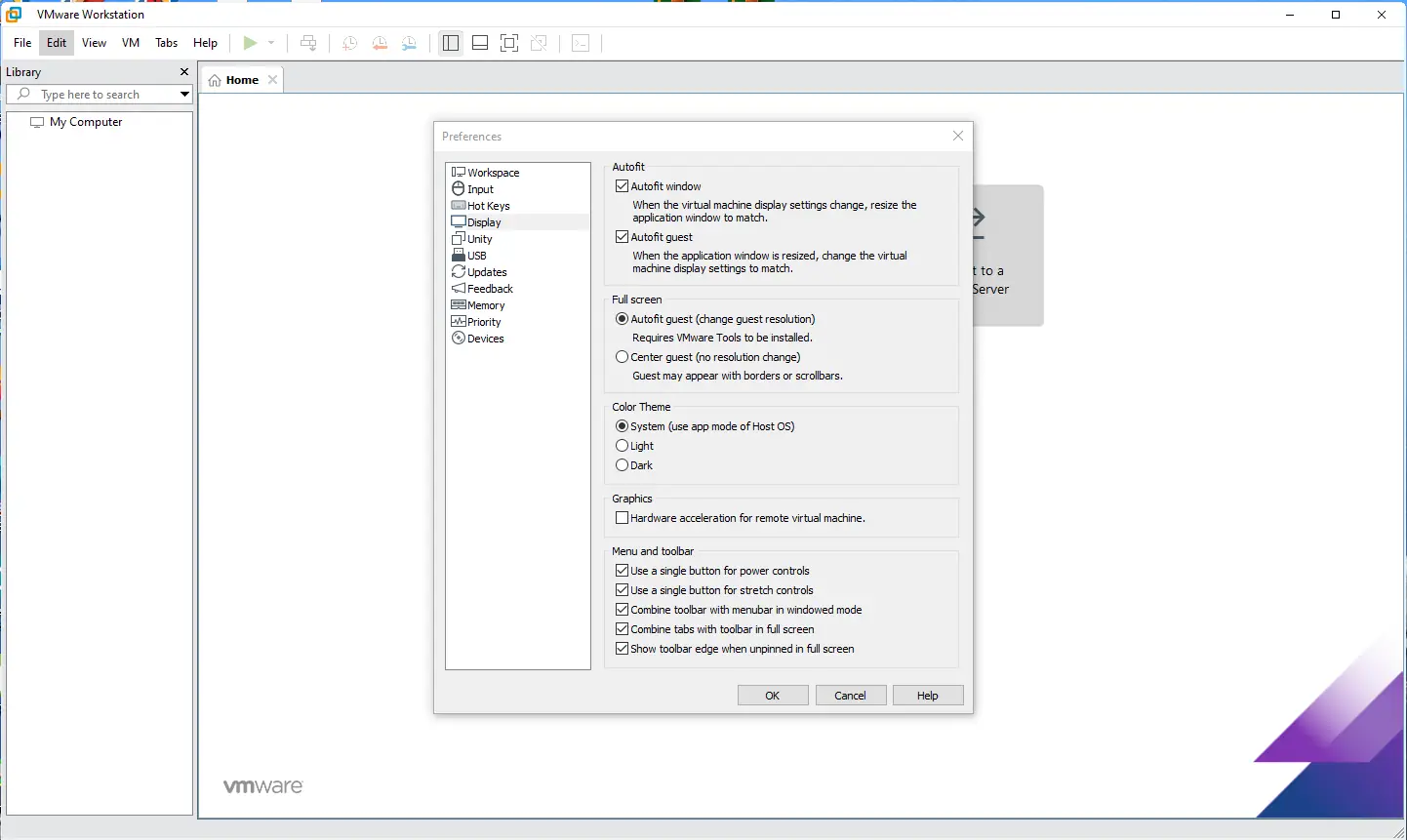Open the Library search dropdown arrow
1407x840 pixels.
tap(184, 95)
